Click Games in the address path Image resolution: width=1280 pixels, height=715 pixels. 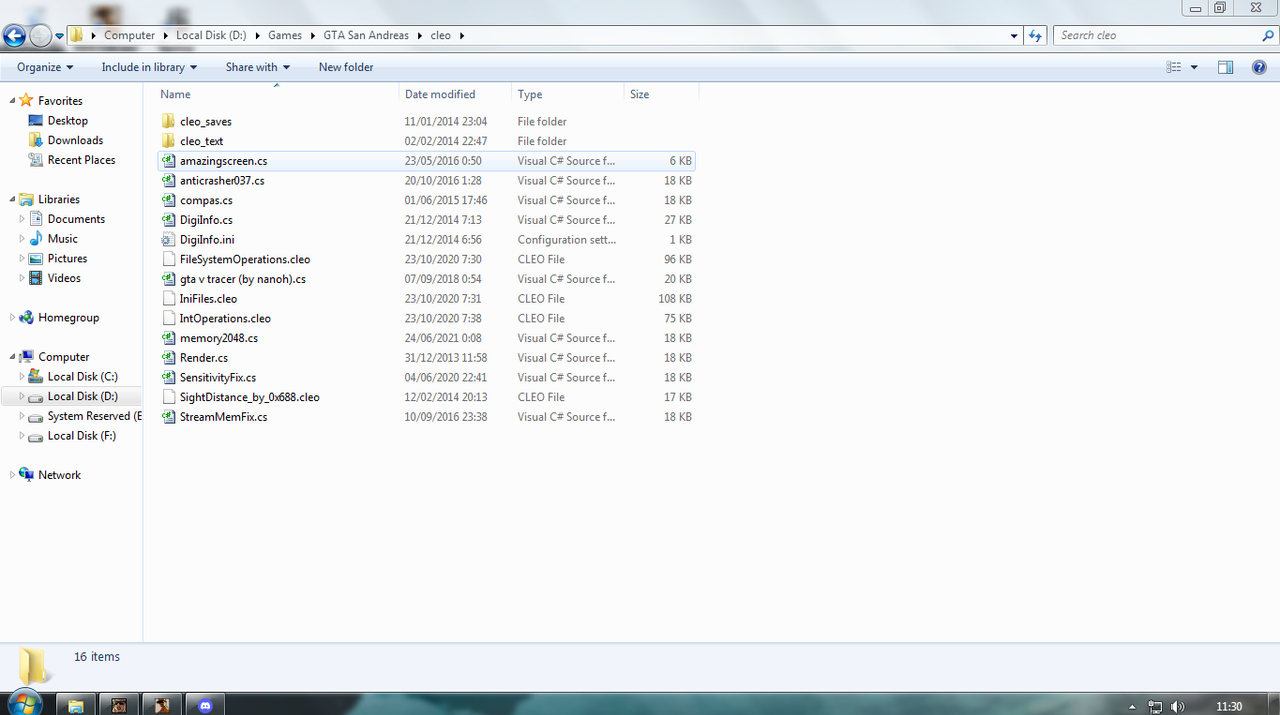[285, 35]
